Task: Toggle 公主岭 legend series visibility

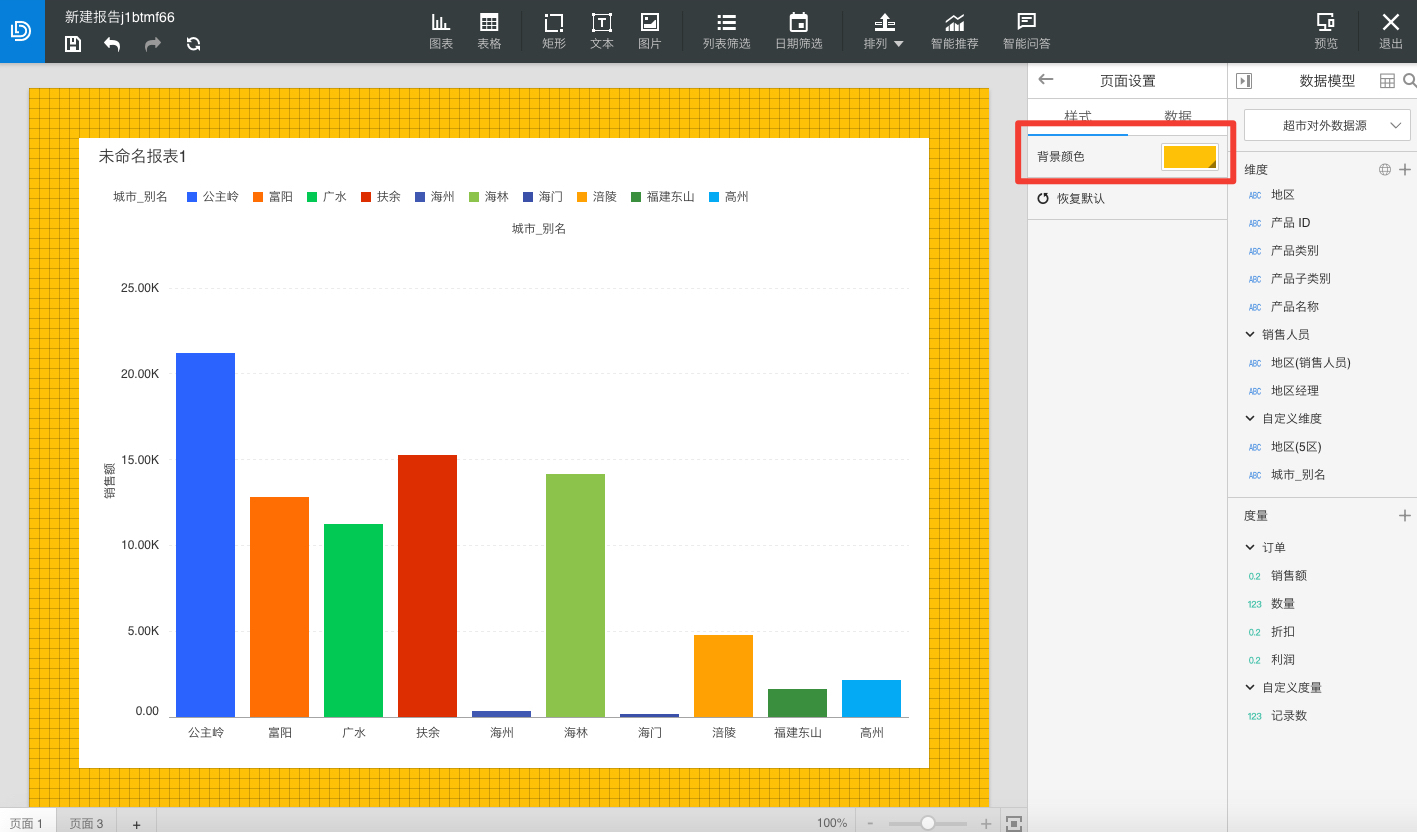Action: [x=213, y=197]
